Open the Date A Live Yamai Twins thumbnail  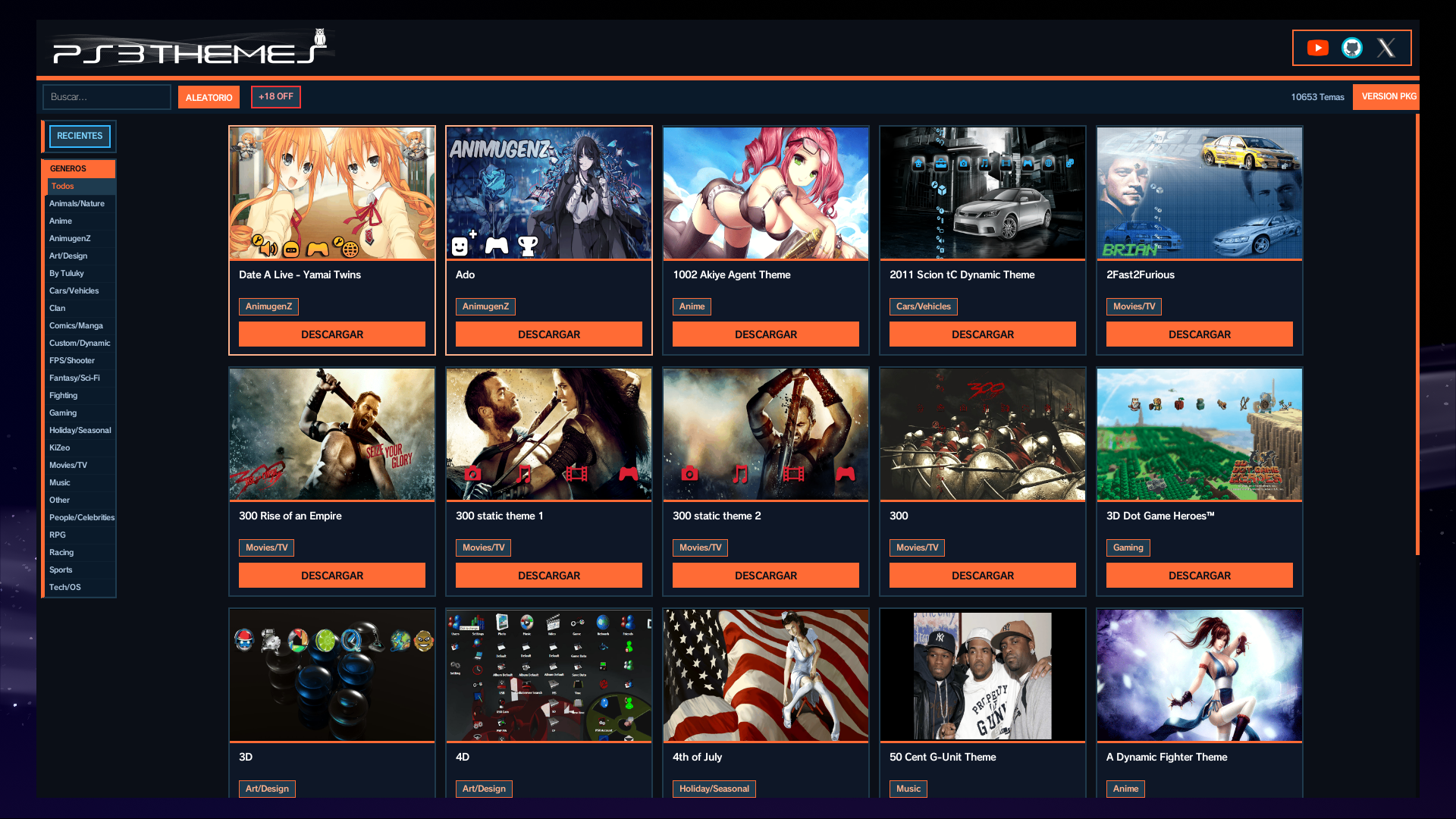[332, 193]
